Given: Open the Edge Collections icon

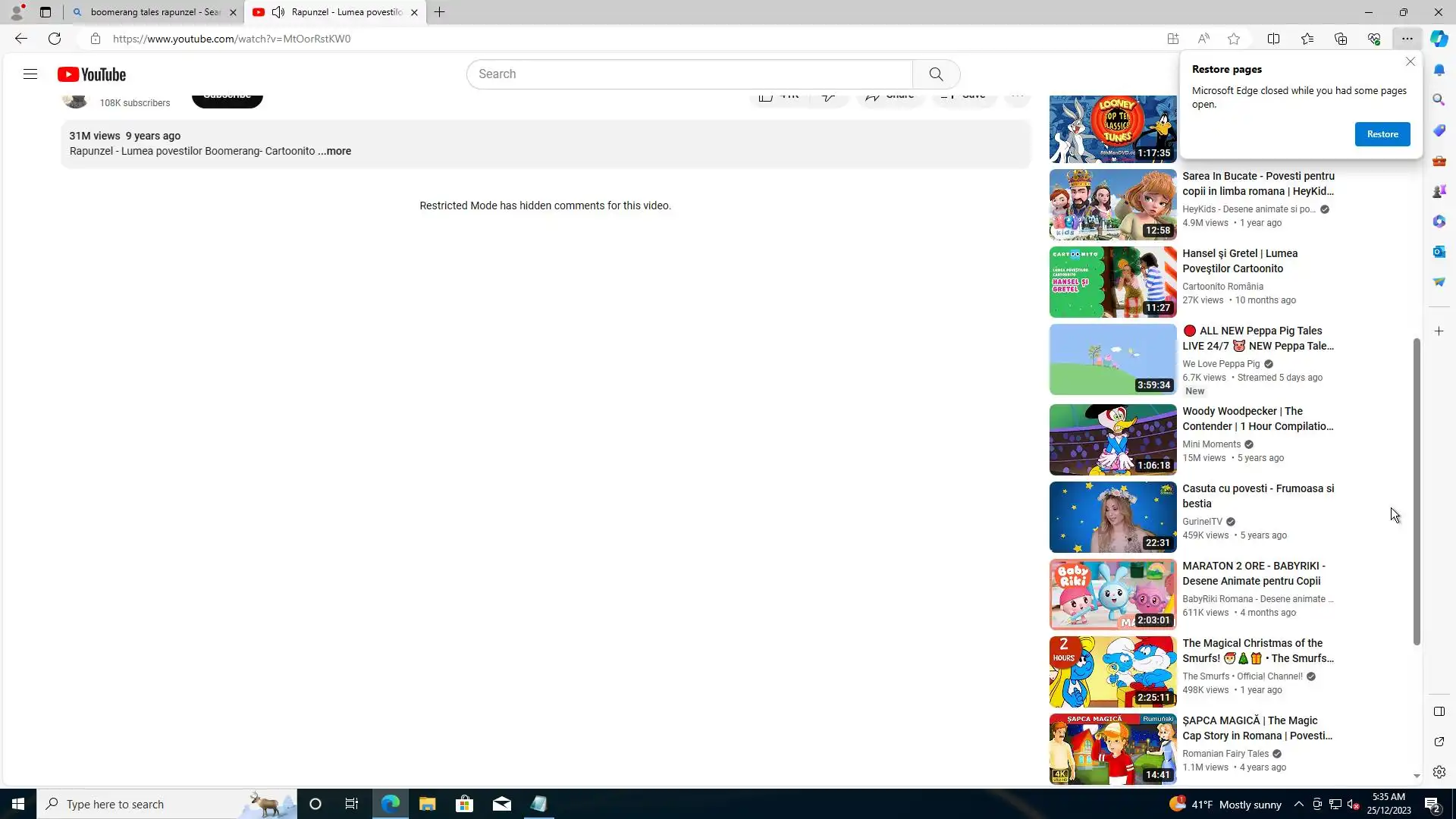Looking at the screenshot, I should click(x=1341, y=39).
